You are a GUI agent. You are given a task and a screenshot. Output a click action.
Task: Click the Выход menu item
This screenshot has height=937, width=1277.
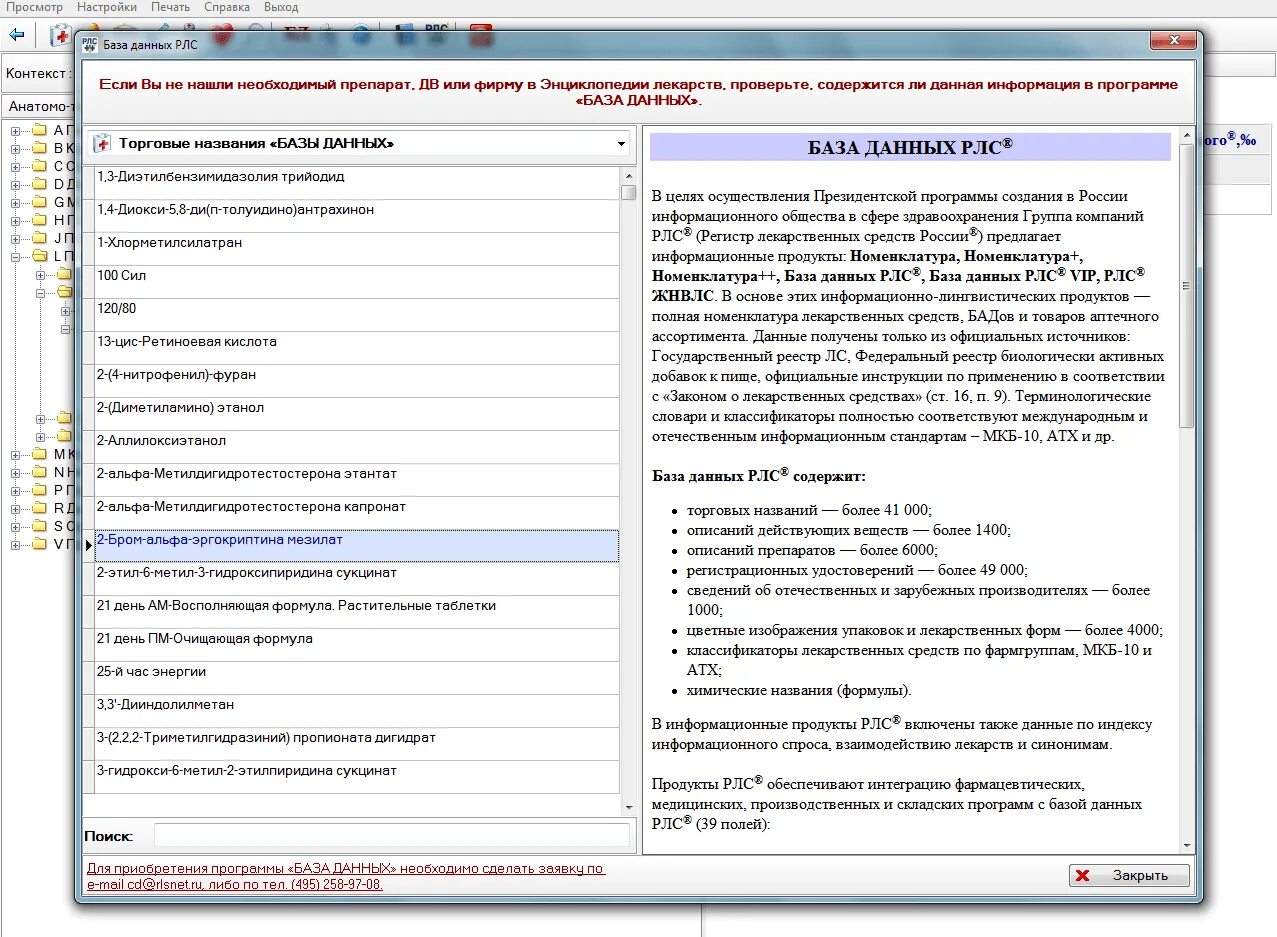pos(281,7)
